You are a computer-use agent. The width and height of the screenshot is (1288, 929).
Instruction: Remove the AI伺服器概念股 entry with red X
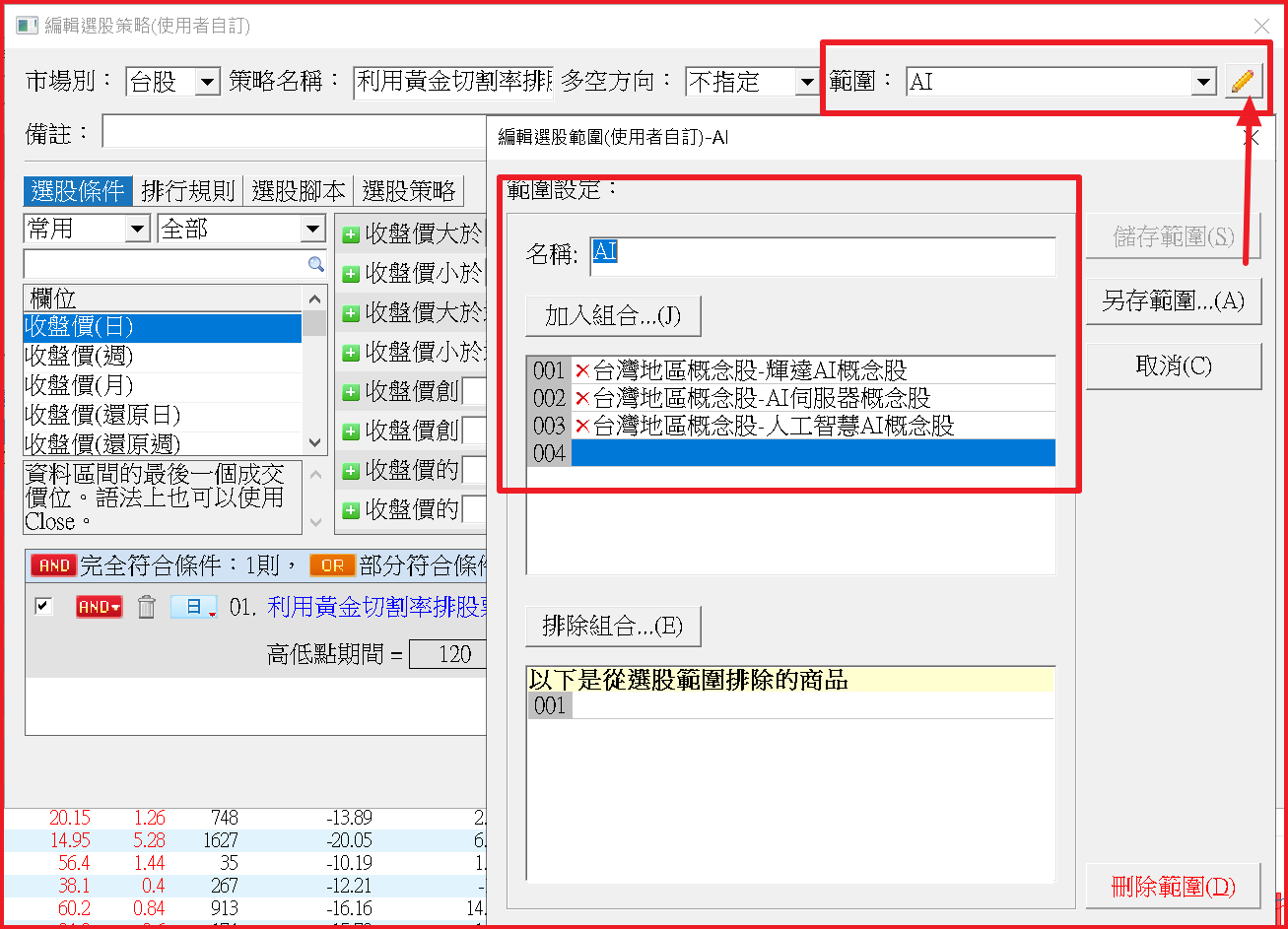pyautogui.click(x=581, y=398)
